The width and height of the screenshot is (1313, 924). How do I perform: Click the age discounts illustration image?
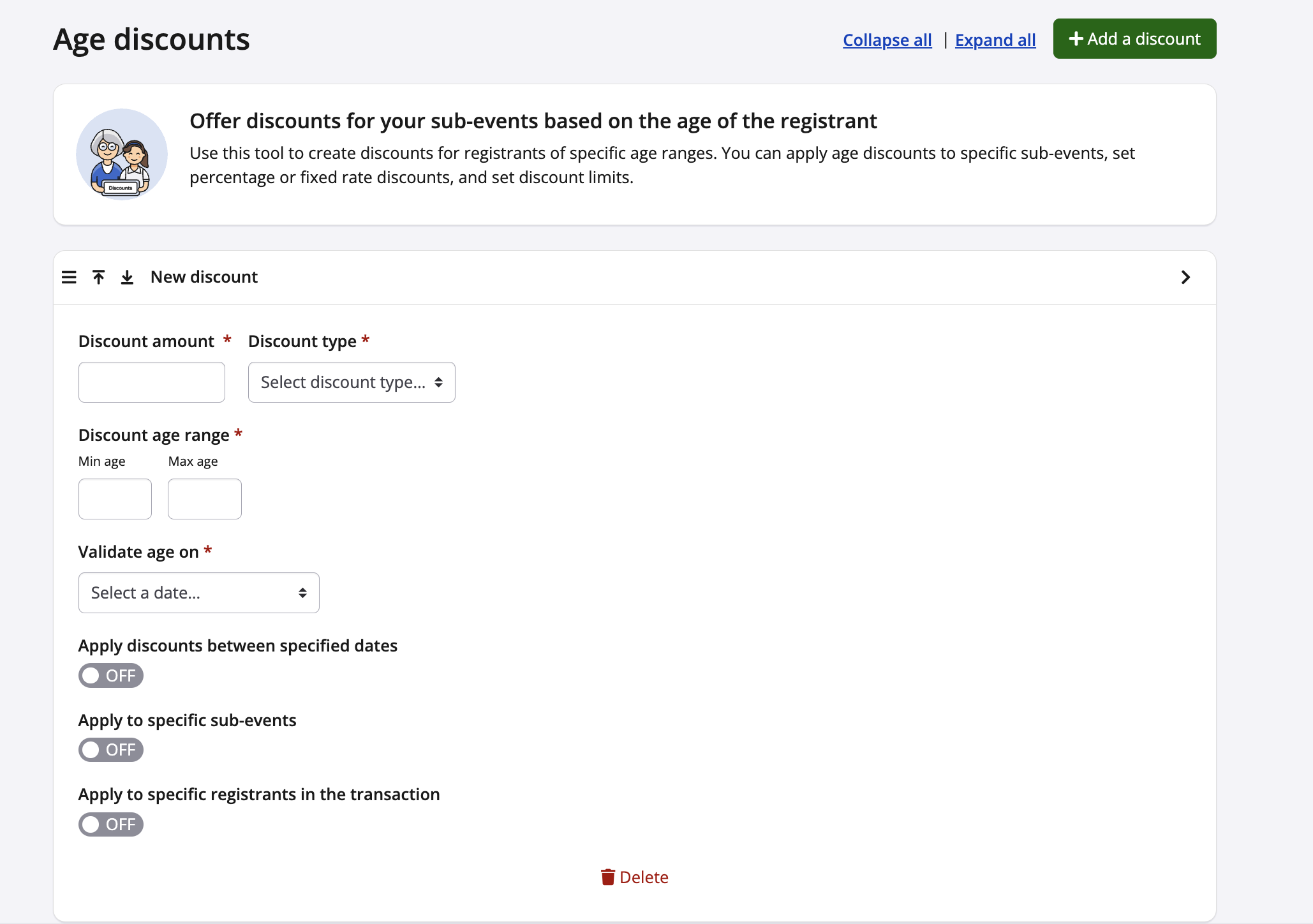click(x=122, y=154)
